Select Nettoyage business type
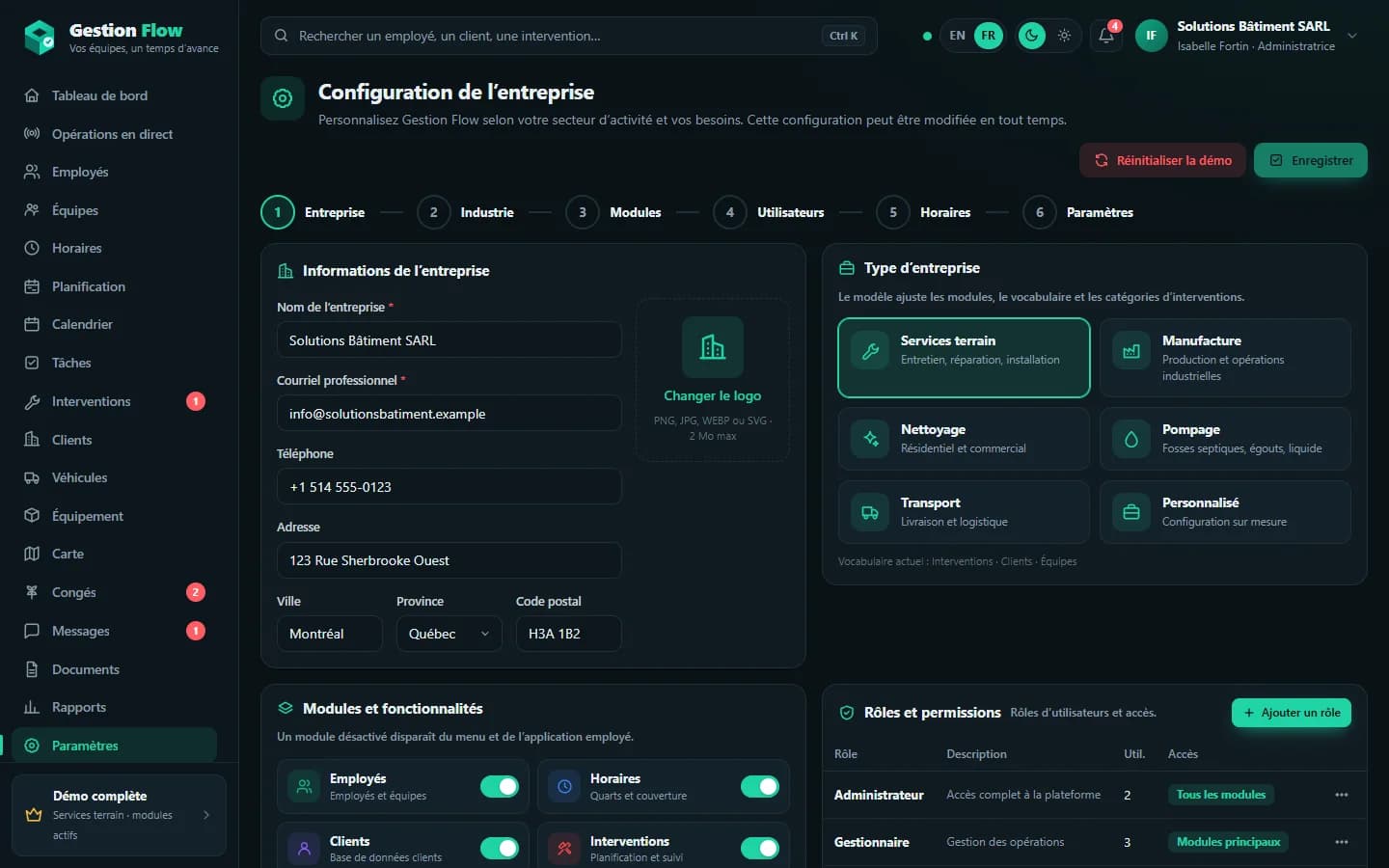 click(x=964, y=439)
